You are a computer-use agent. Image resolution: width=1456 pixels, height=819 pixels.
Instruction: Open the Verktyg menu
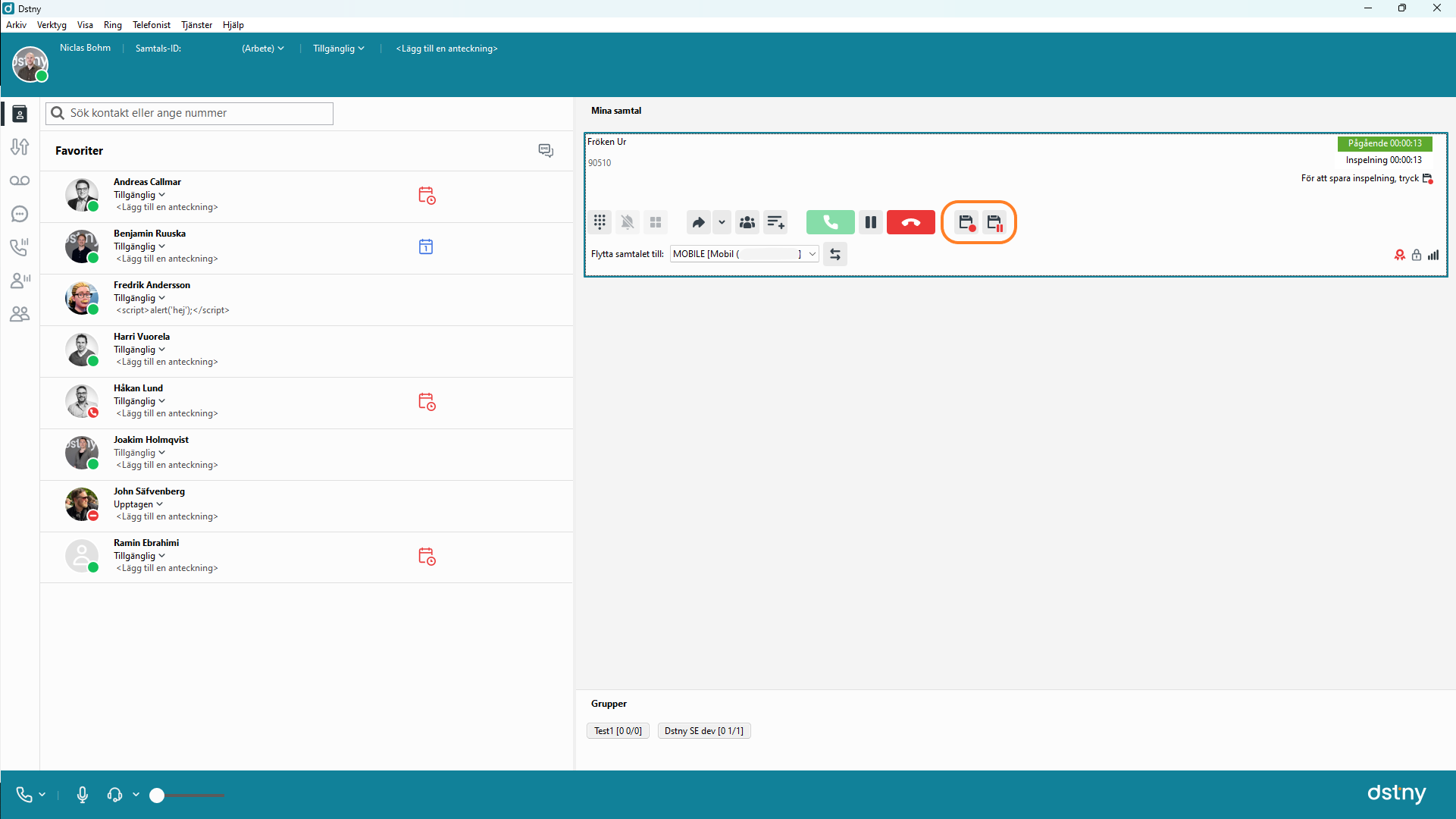(x=52, y=25)
